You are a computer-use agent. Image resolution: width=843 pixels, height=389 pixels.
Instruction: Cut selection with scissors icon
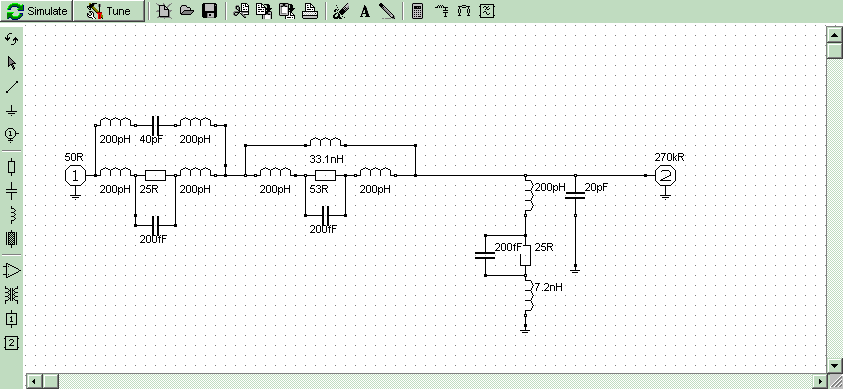tap(241, 11)
